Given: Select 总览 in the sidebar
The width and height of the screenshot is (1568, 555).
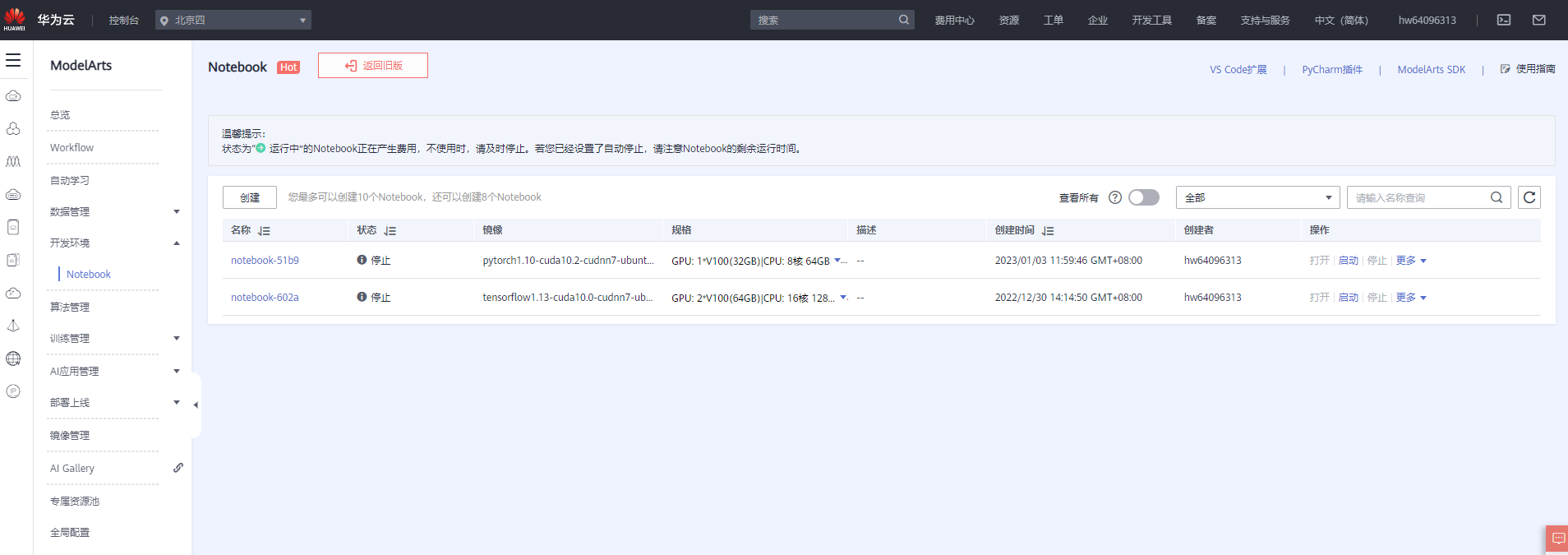Looking at the screenshot, I should [x=60, y=115].
